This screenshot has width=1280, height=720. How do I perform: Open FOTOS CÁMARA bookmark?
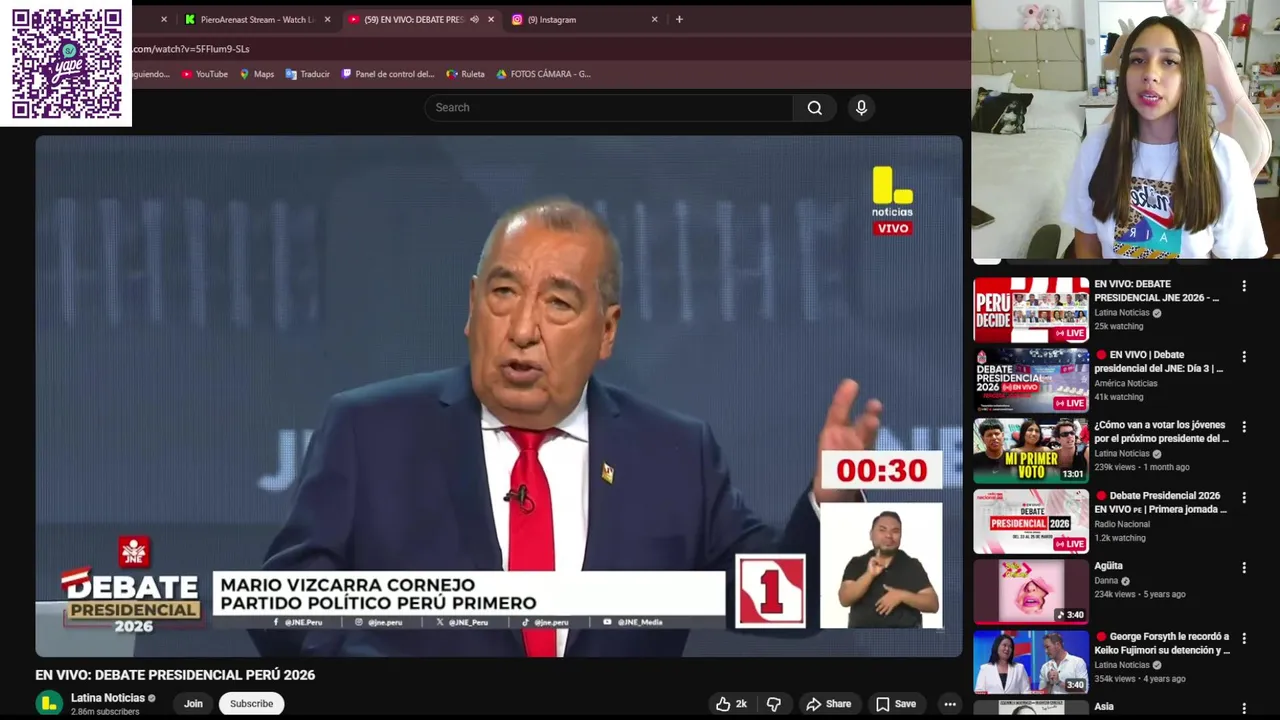tap(543, 74)
